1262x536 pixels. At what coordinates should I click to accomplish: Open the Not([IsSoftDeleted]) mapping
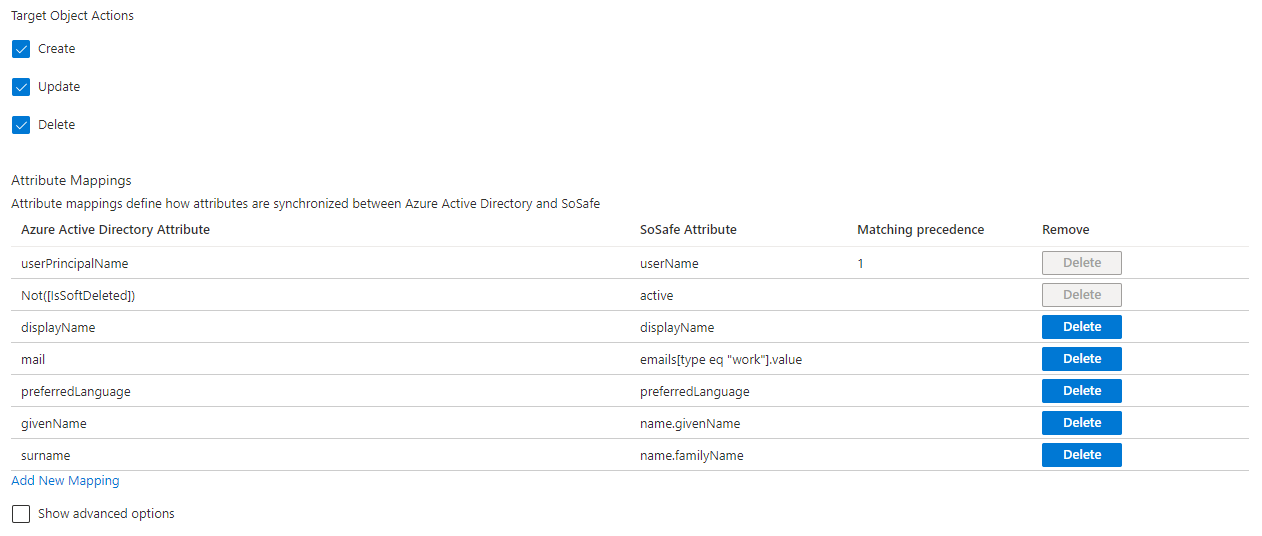click(x=78, y=296)
